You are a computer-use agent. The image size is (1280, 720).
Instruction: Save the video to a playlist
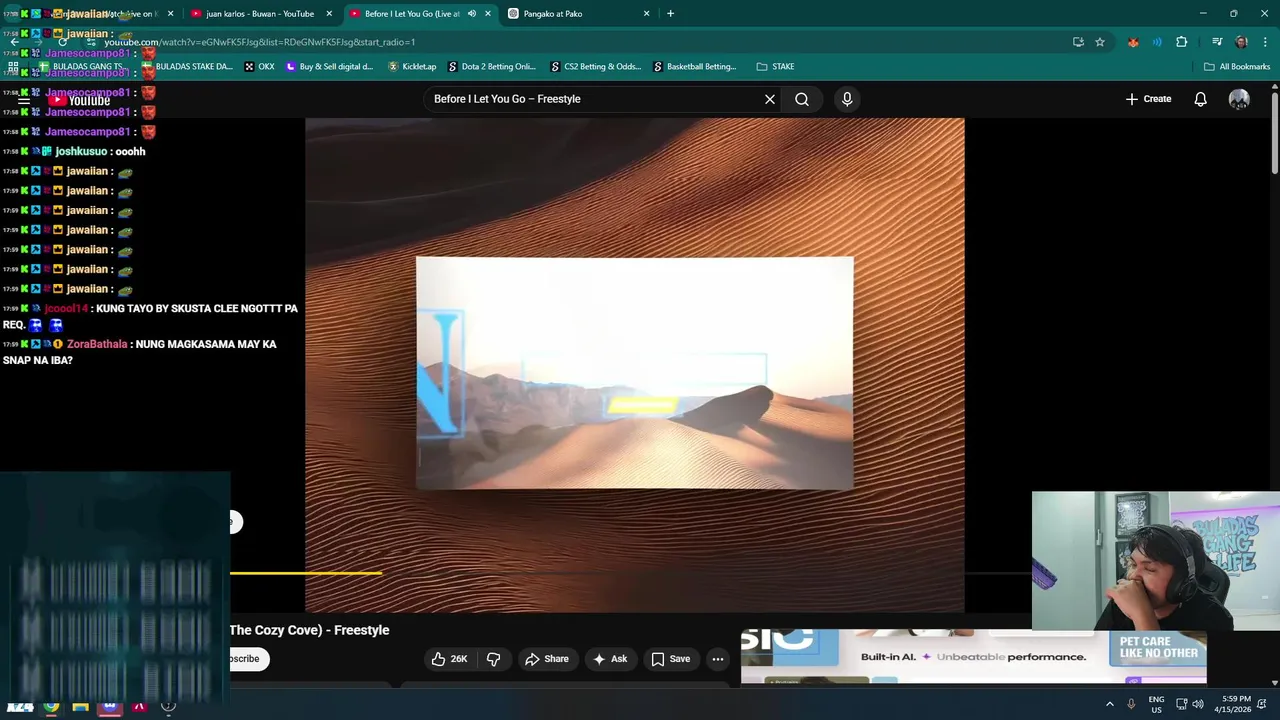(671, 659)
